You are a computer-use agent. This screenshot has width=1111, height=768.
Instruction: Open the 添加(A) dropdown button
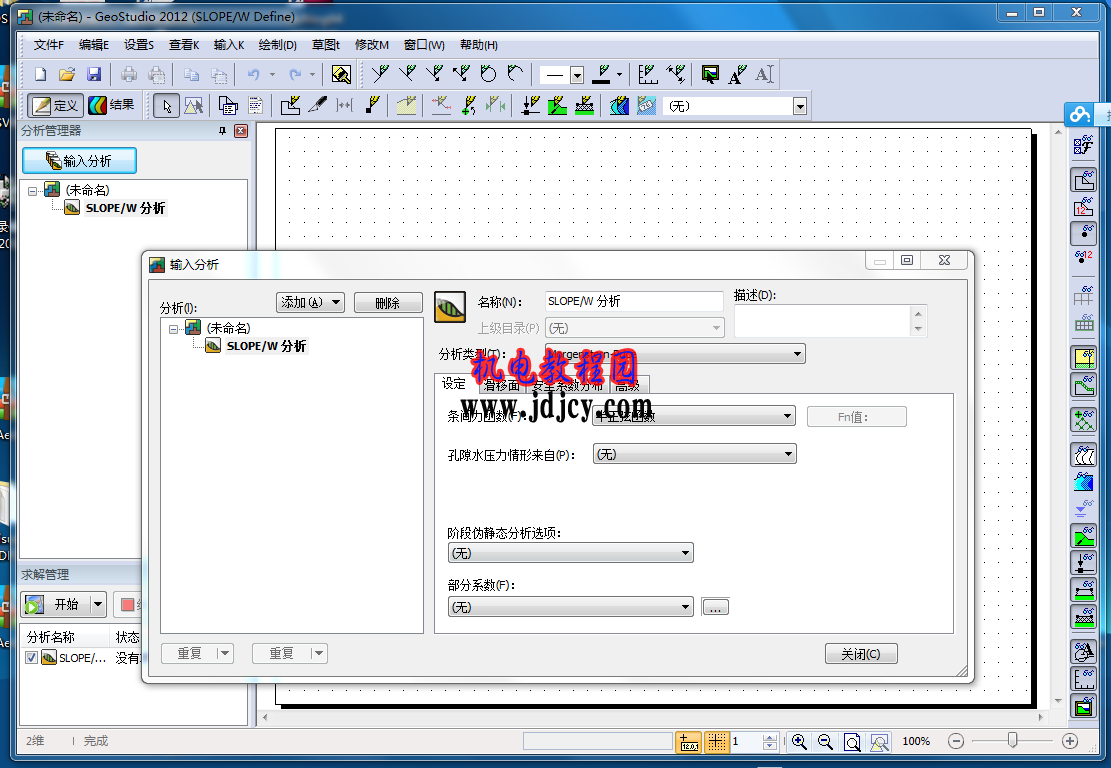coord(310,303)
